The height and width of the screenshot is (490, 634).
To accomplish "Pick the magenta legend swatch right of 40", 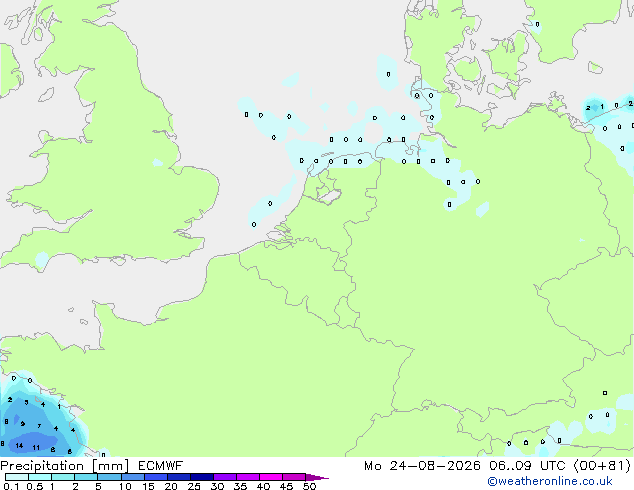I will (271, 477).
